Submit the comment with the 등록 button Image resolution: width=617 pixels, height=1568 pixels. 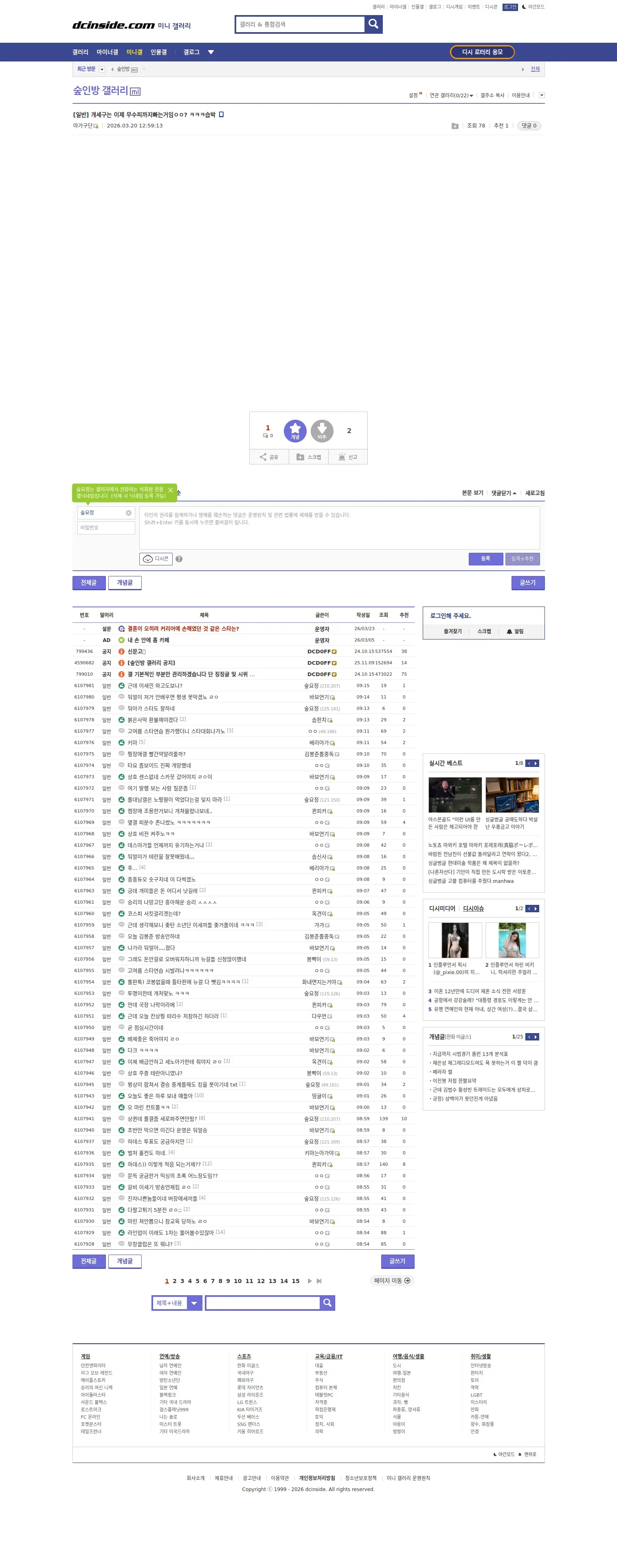(485, 559)
